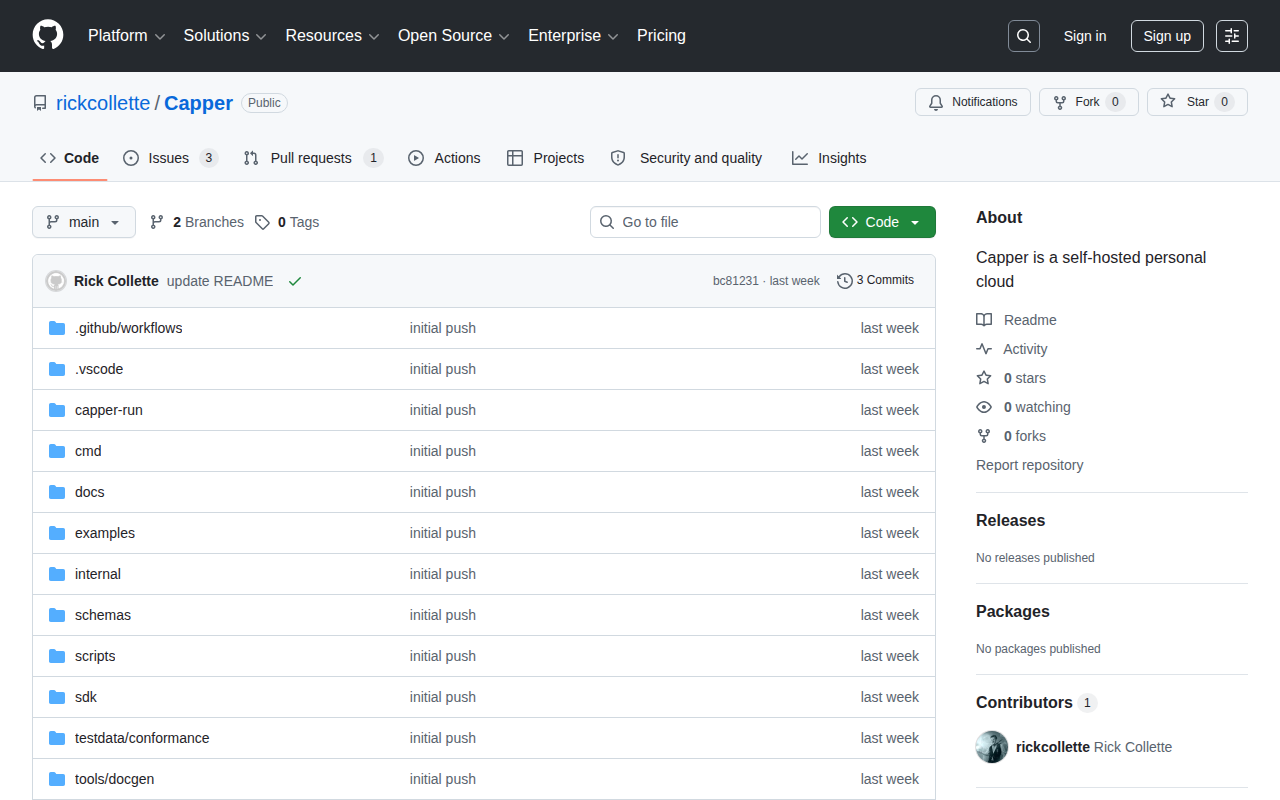
Task: Switch to the Actions tab
Action: pos(445,158)
